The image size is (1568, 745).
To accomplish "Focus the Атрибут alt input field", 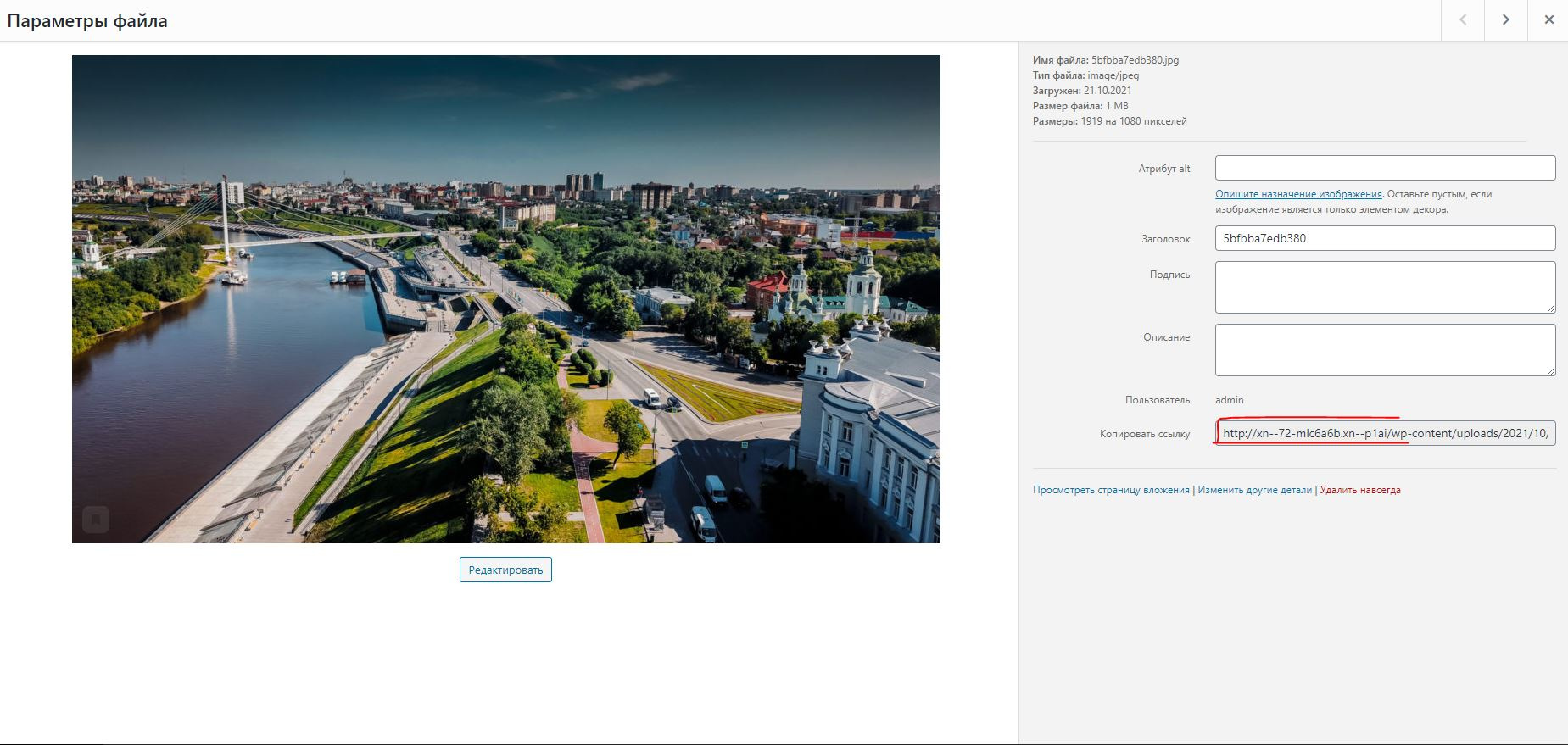I will coord(1385,168).
